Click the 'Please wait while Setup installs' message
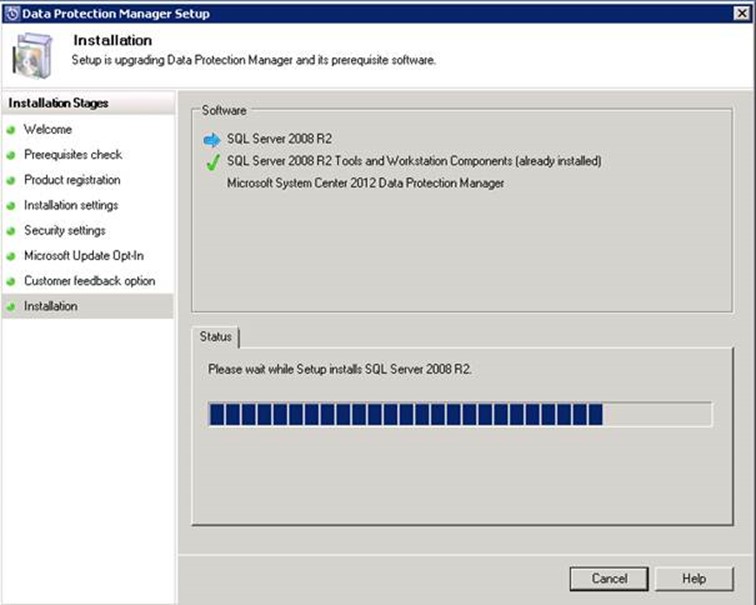Viewport: 756px width, 605px height. (x=339, y=369)
